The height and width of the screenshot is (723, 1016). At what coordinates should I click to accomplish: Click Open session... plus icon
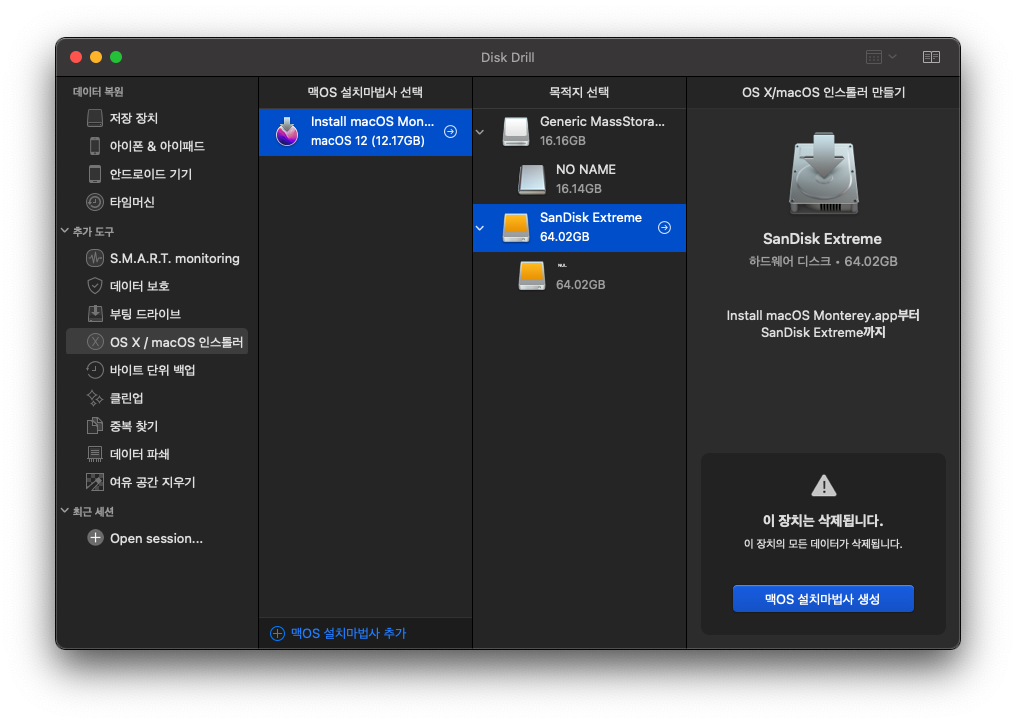coord(95,538)
